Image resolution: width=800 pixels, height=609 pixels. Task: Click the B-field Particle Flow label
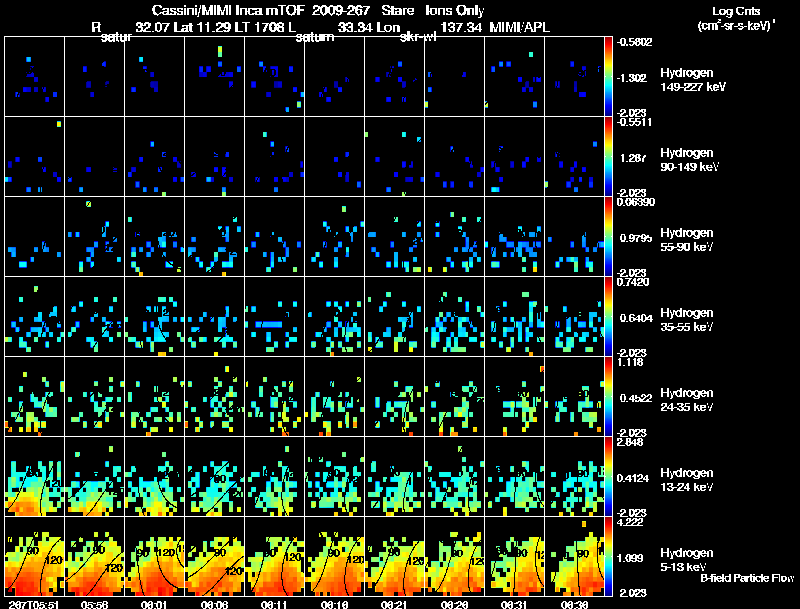click(x=747, y=578)
